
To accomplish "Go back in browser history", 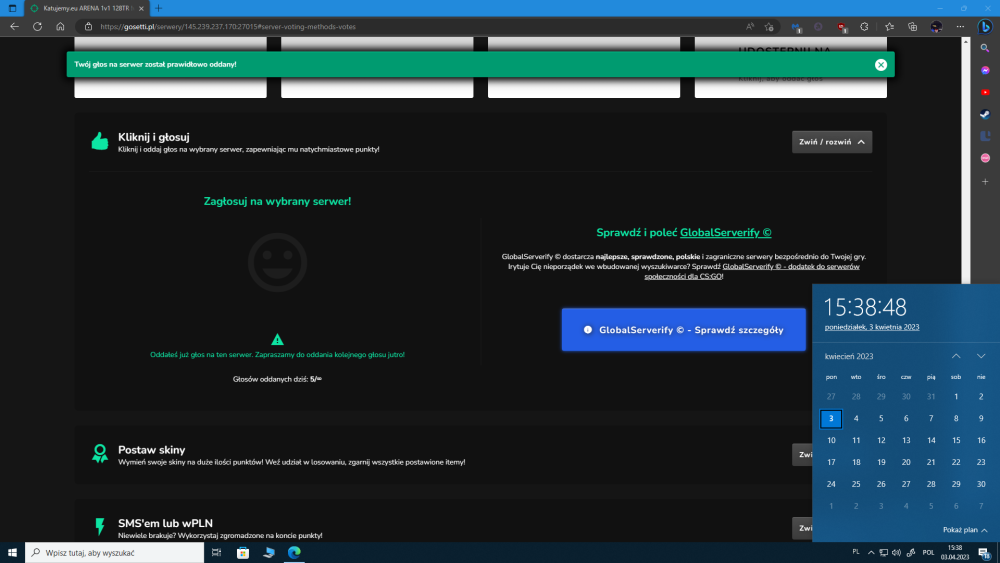I will [x=14, y=27].
